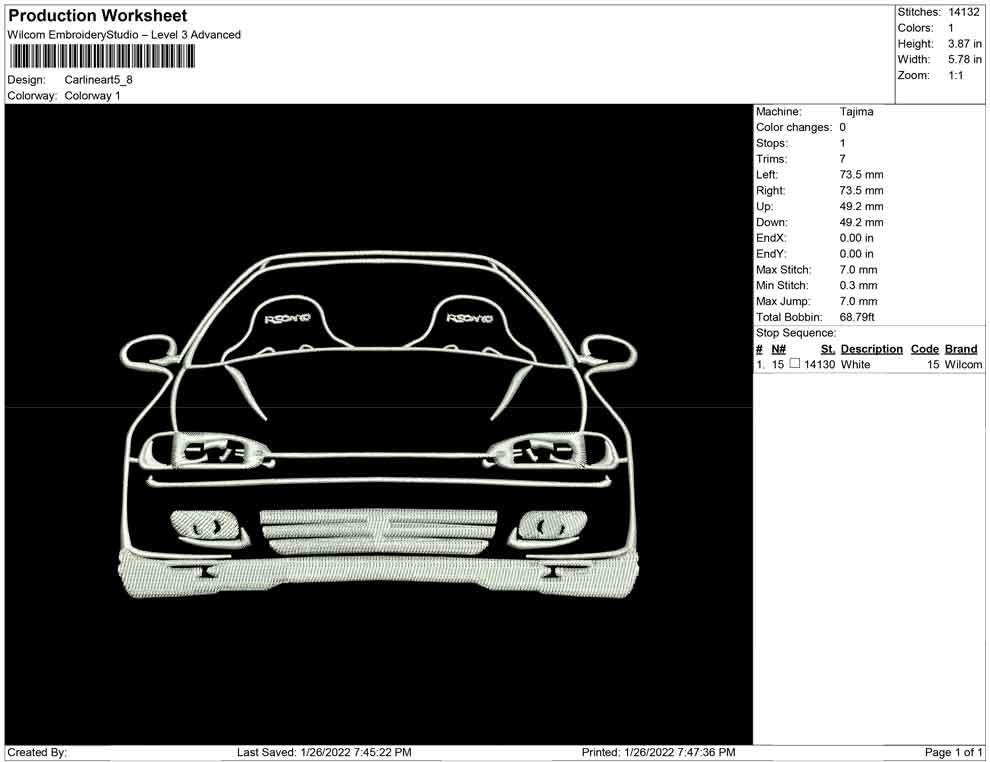Click the right fog light on the bumper
990x762 pixels.
click(552, 525)
